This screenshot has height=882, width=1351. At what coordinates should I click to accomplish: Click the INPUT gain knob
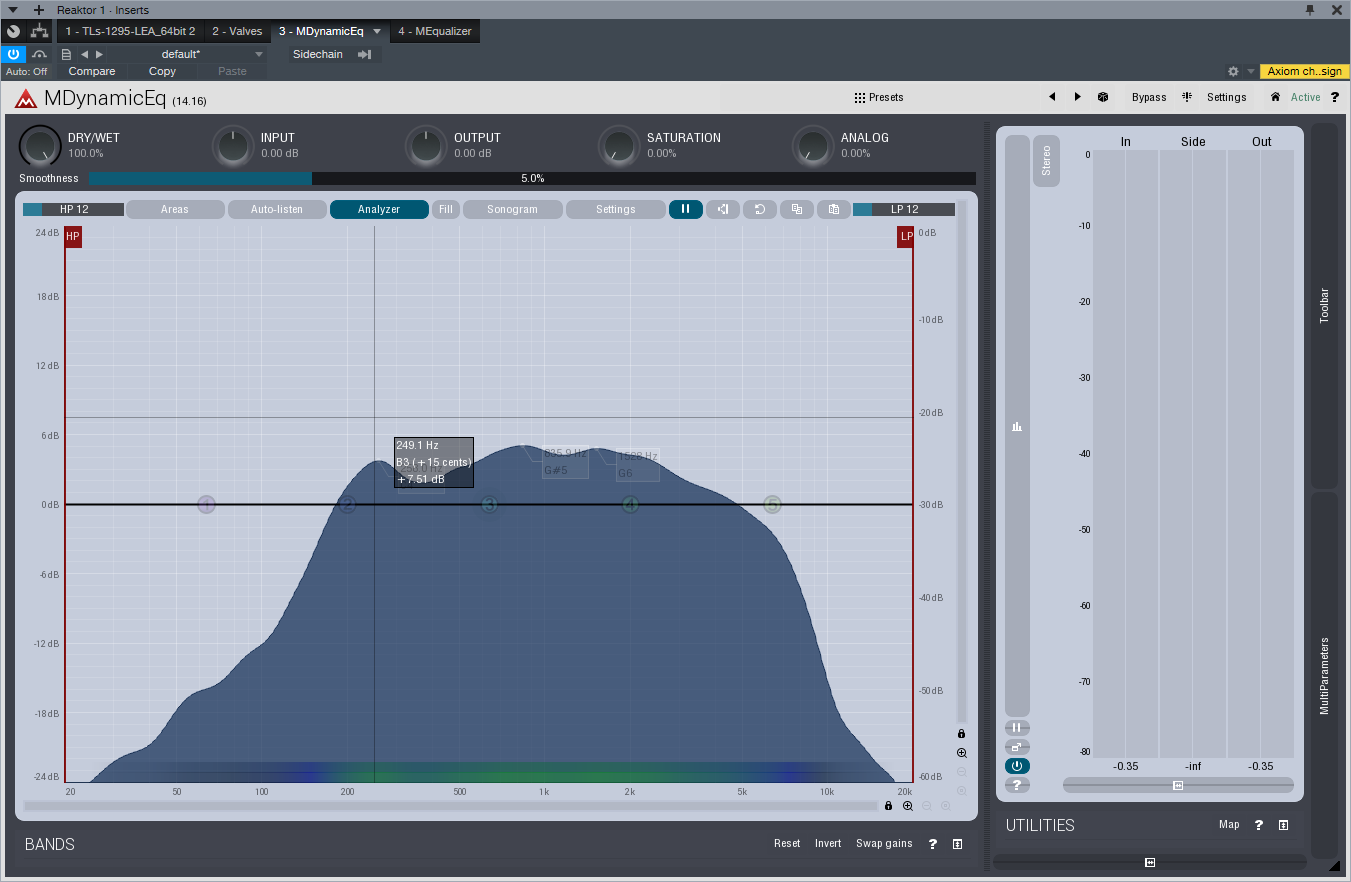[x=233, y=146]
